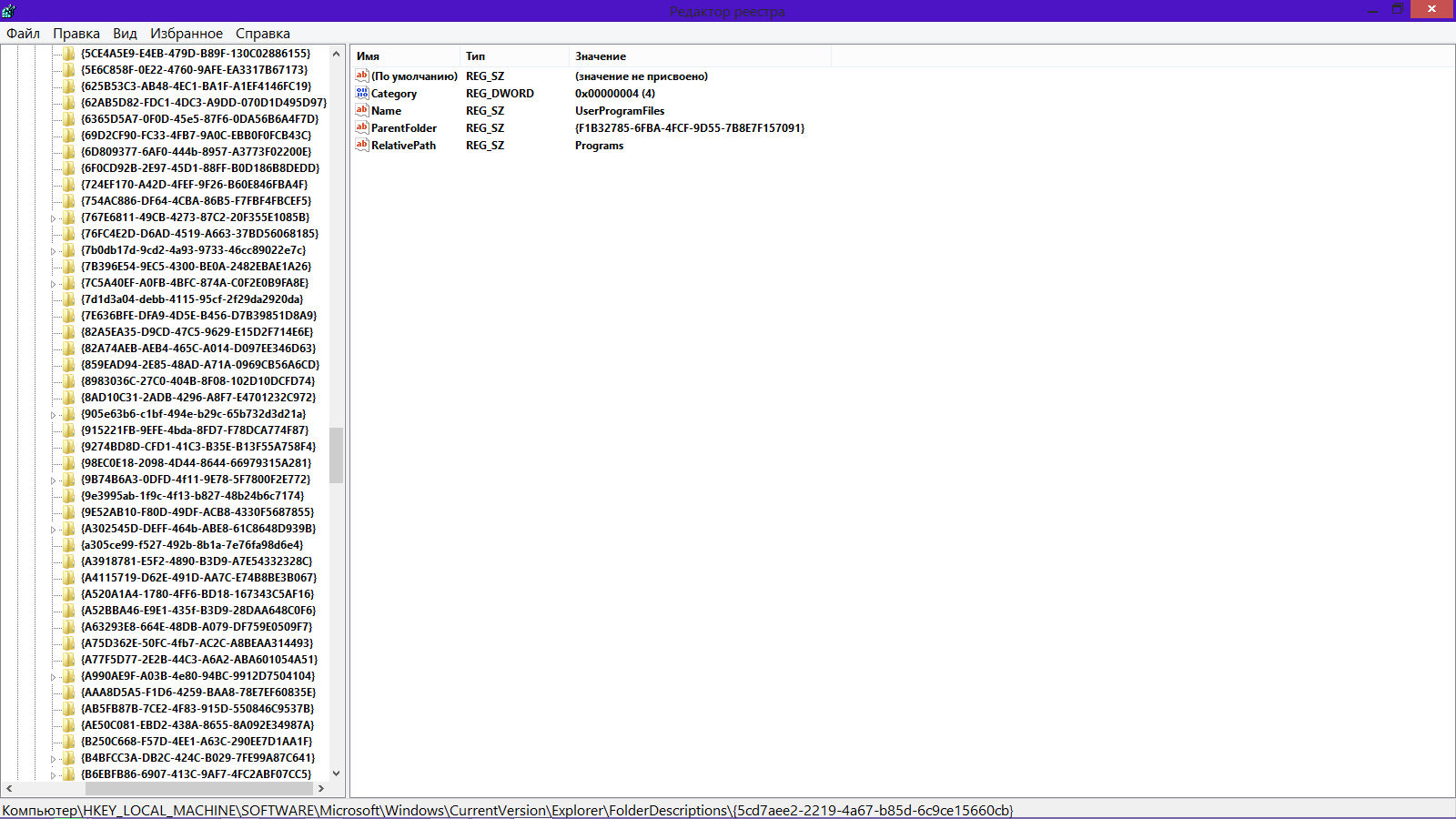Image resolution: width=1456 pixels, height=819 pixels.
Task: Click folder icon of key {AAA8D5A5-F1D6-4259-BAA8-78E7EF60835E}
Action: click(x=69, y=693)
